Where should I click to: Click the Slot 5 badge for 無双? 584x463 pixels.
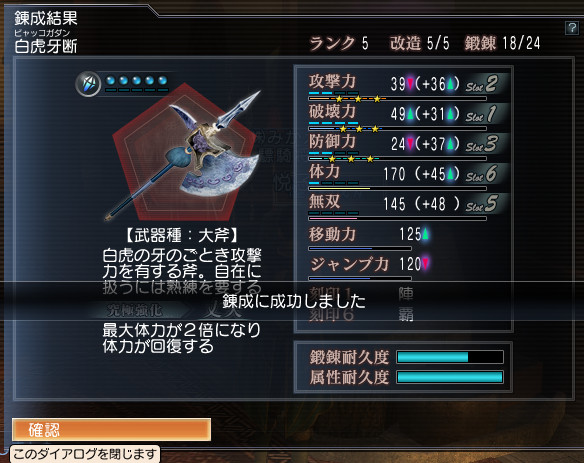pos(481,204)
